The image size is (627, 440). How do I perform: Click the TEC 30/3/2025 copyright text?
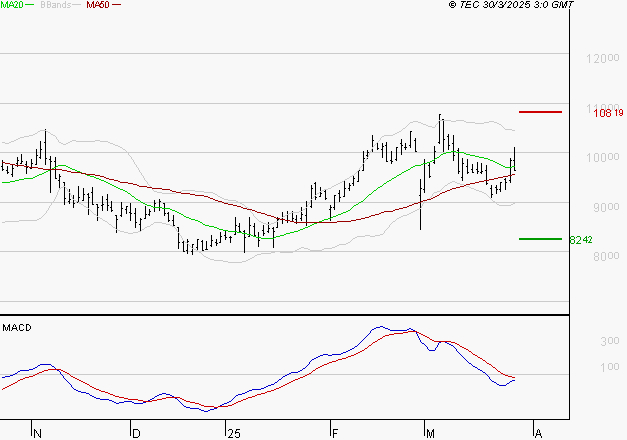pyautogui.click(x=511, y=5)
